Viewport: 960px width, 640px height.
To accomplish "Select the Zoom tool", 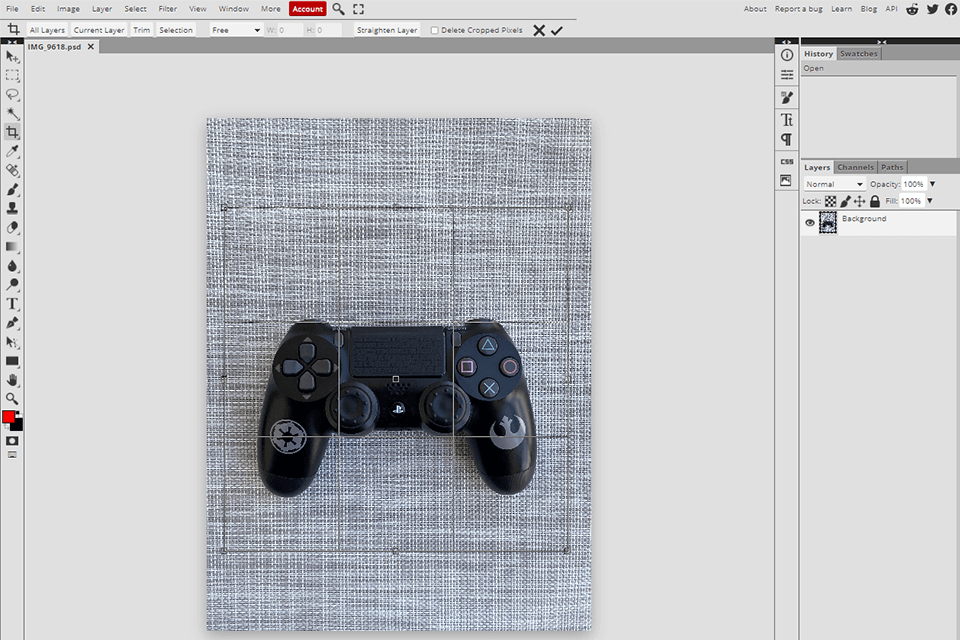I will tap(12, 399).
